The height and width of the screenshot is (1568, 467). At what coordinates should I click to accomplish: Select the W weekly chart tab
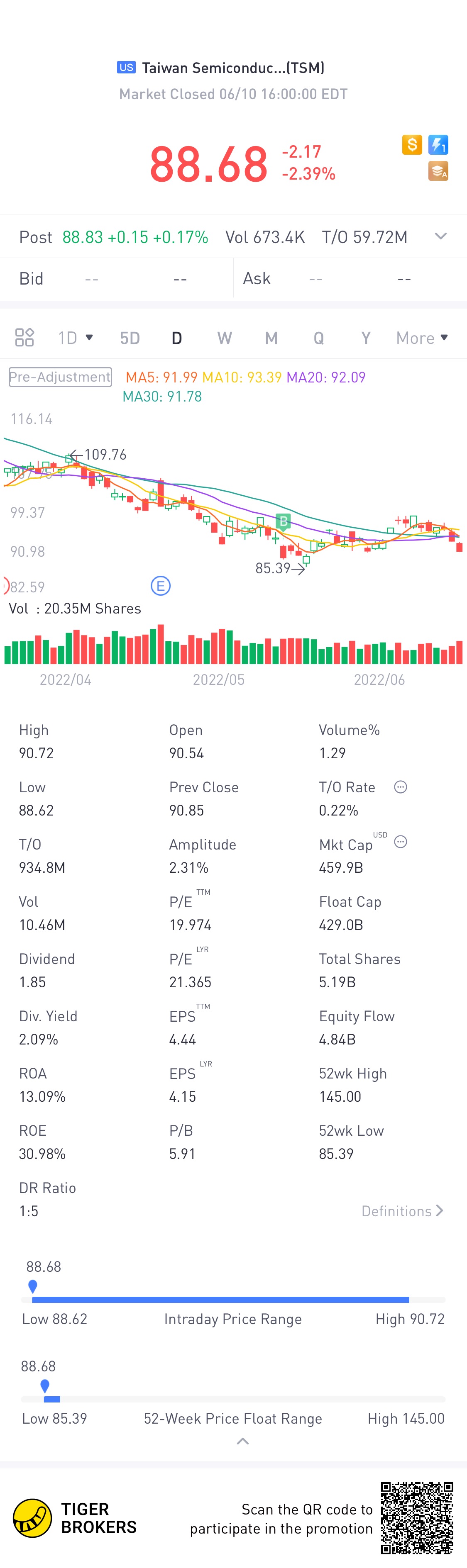225,338
